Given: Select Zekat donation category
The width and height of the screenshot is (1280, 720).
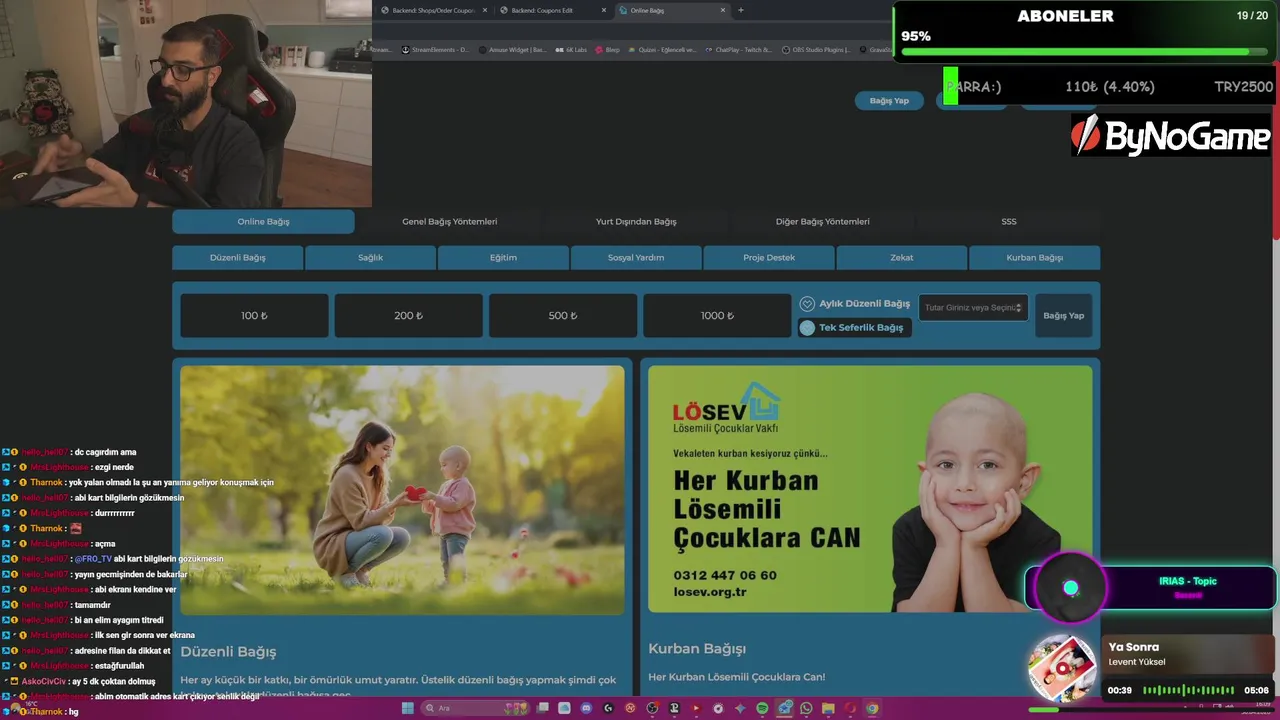Looking at the screenshot, I should [902, 257].
